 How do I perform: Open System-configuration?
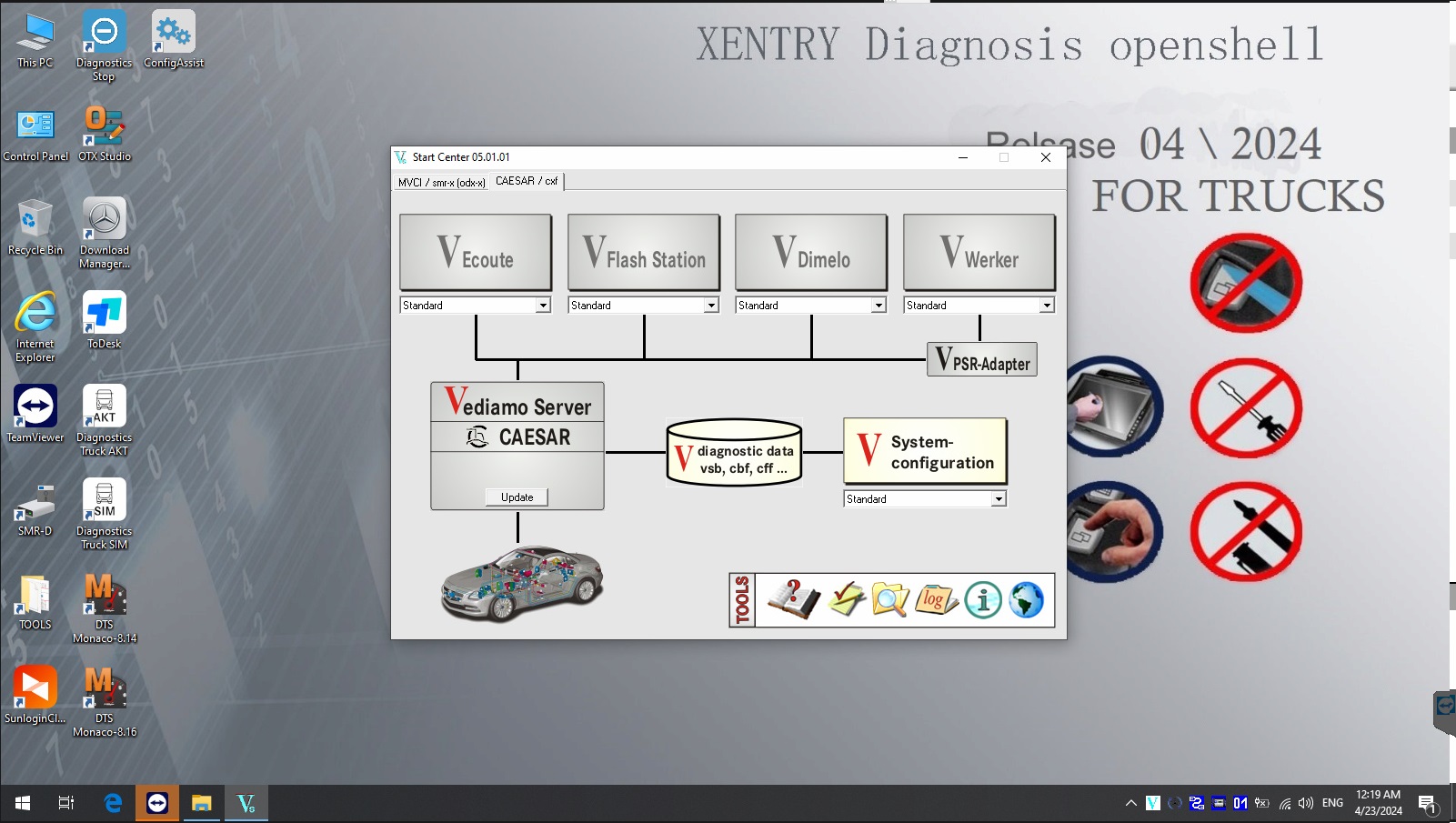coord(925,451)
